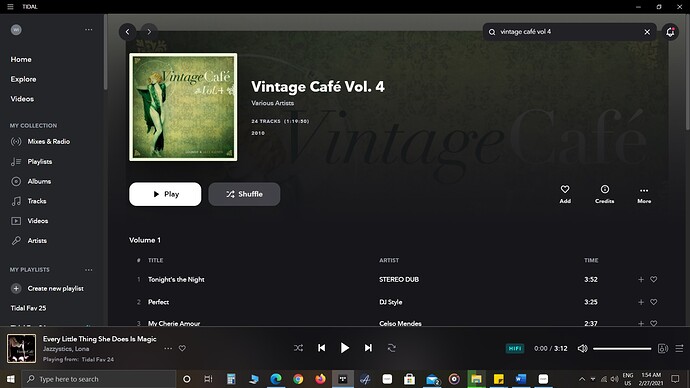
Task: Open artist STEREO DUB
Action: coord(399,279)
